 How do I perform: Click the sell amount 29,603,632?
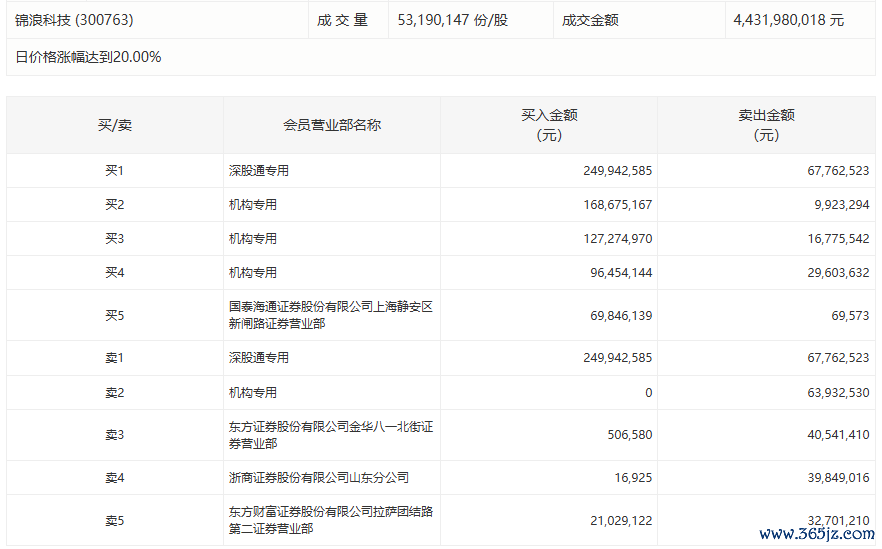pos(835,273)
